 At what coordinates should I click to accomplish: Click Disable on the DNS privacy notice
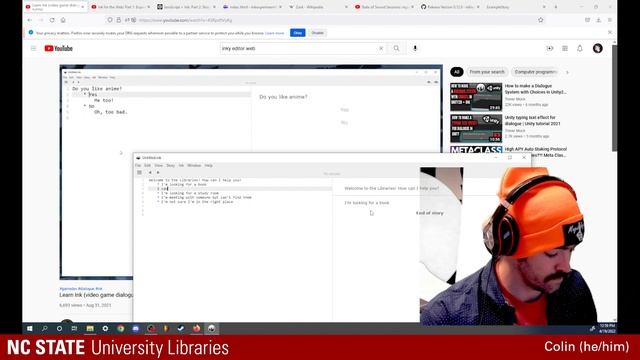pyautogui.click(x=318, y=33)
